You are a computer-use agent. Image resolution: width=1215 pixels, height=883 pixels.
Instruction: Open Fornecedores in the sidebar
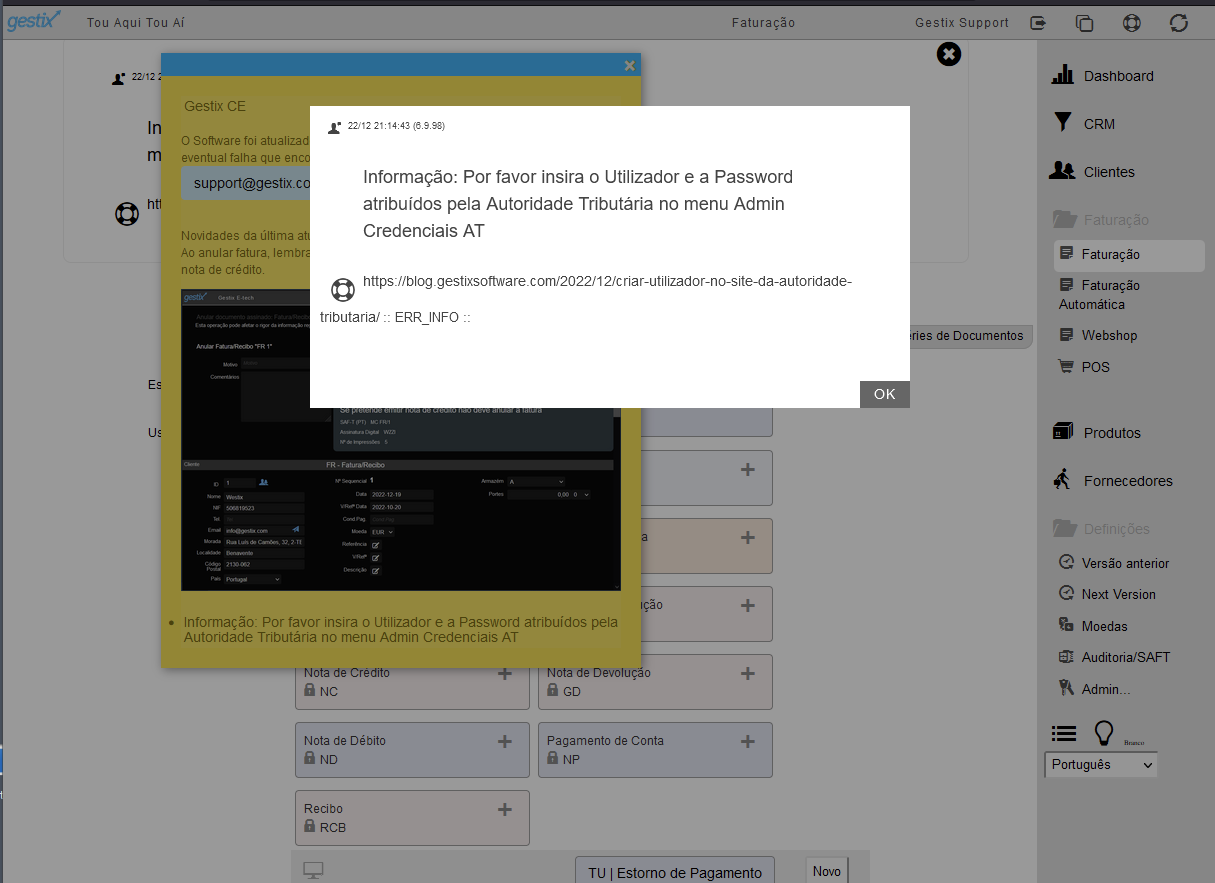click(1113, 481)
